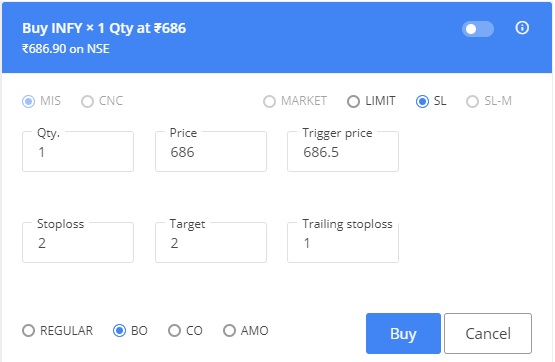Image resolution: width=555 pixels, height=362 pixels.
Task: Click the blue Buy button
Action: pos(404,333)
